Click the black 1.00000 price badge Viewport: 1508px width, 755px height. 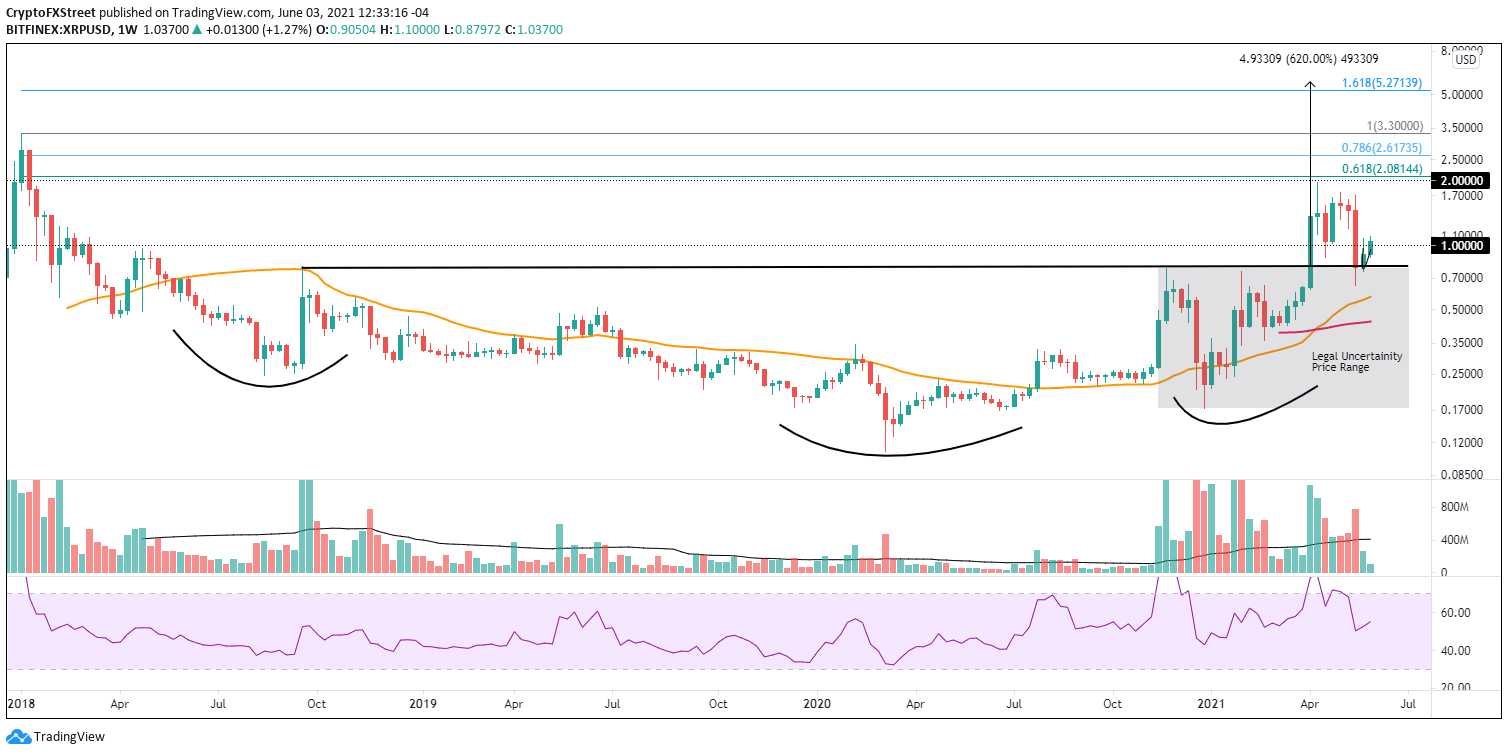coord(1460,243)
